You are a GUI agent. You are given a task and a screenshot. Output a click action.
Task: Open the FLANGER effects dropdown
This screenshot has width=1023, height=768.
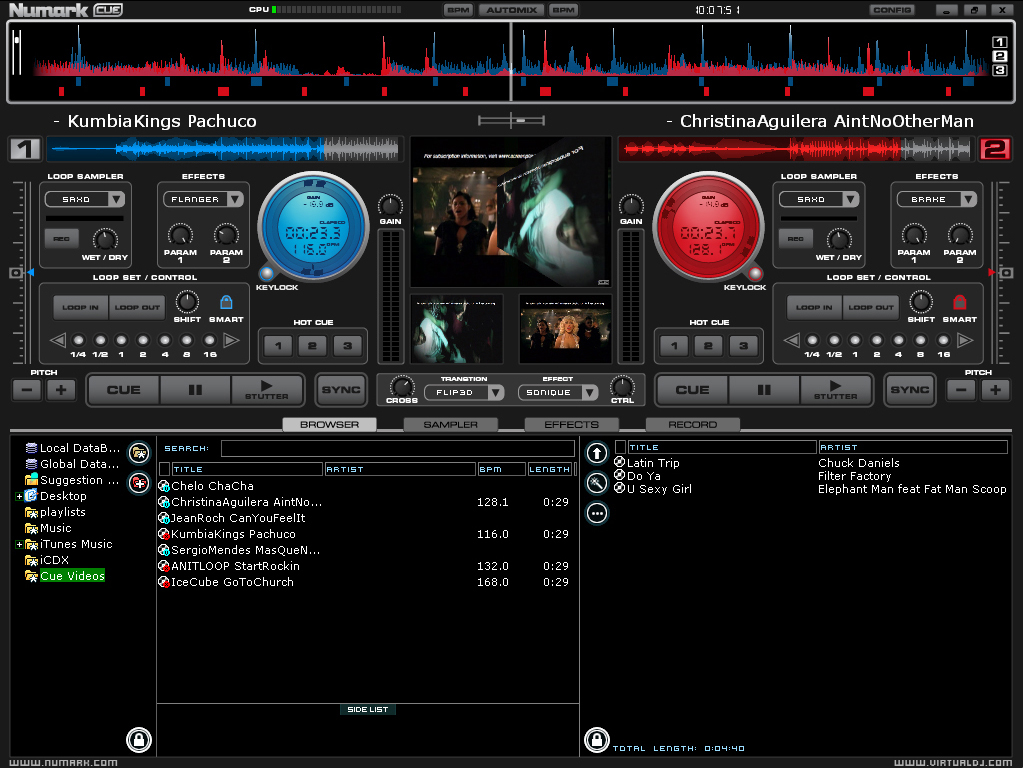coord(202,198)
